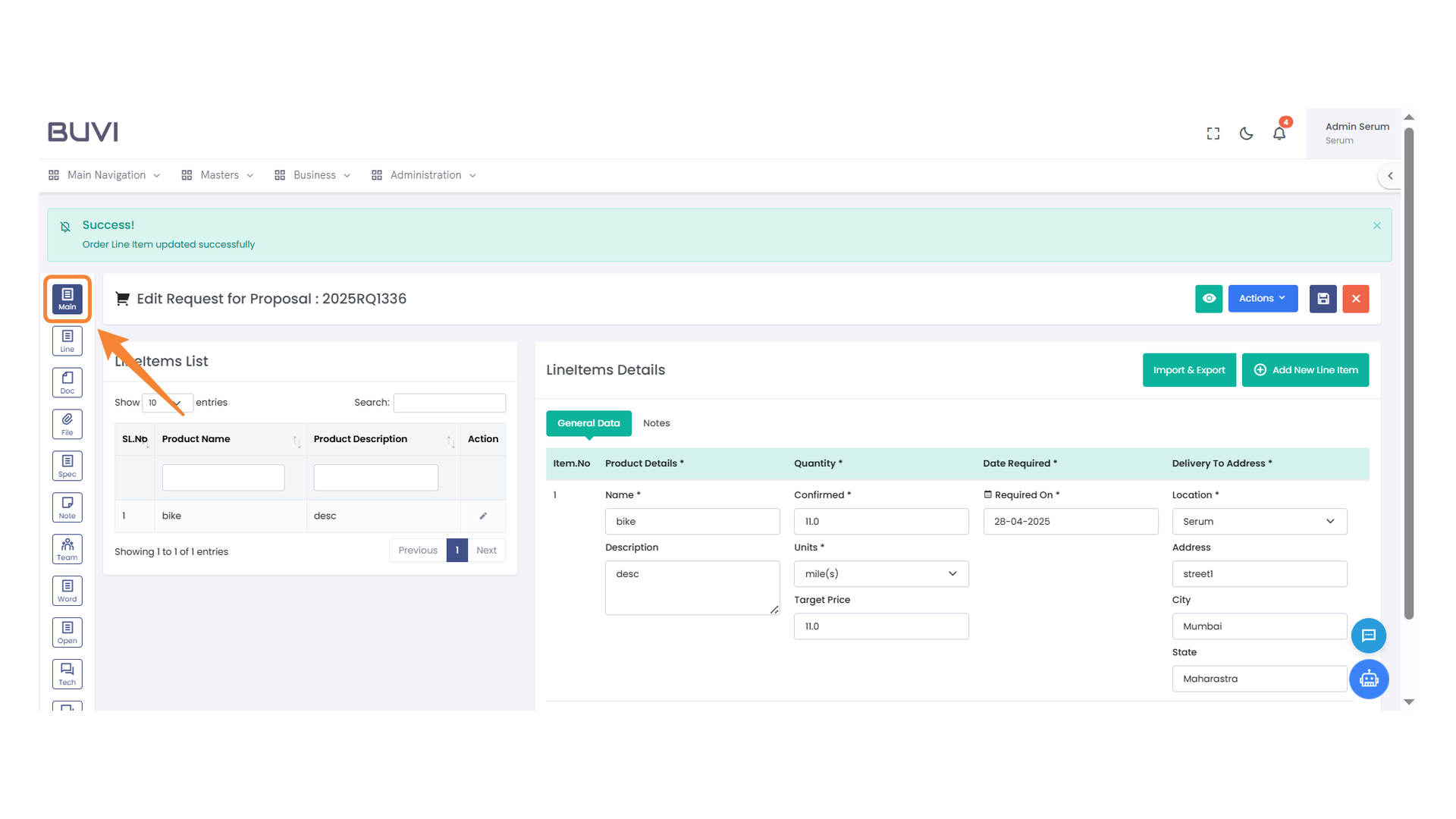
Task: Open the chatbot robot icon
Action: (1368, 679)
